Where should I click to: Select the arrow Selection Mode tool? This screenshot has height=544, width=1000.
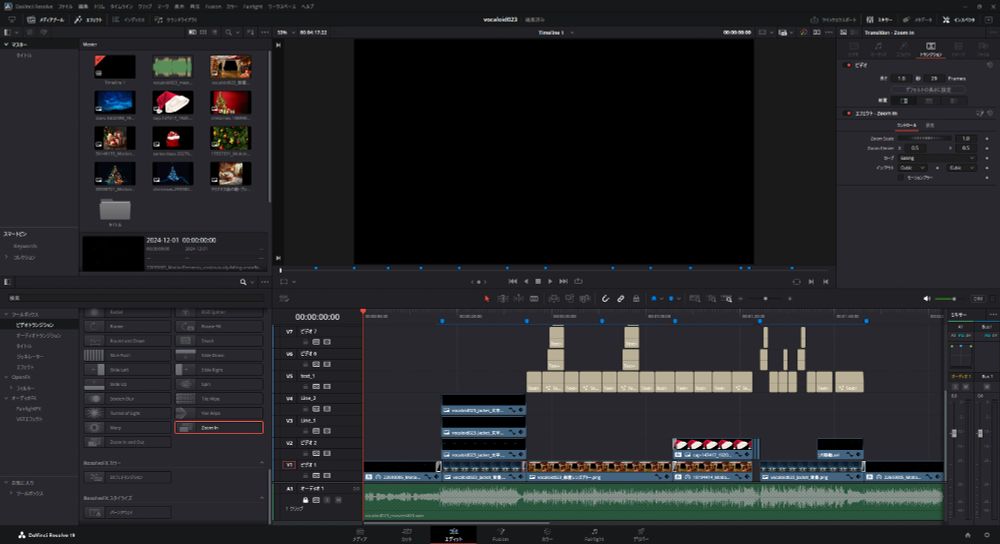487,298
